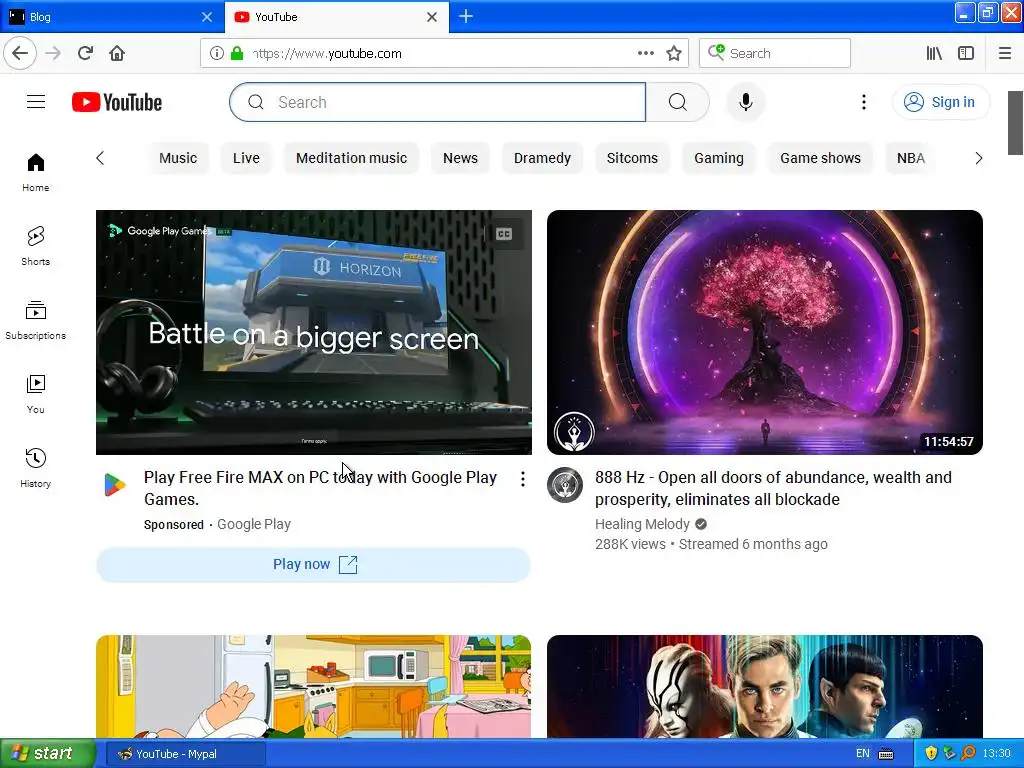
Task: Open the browser application menu
Action: (1004, 53)
